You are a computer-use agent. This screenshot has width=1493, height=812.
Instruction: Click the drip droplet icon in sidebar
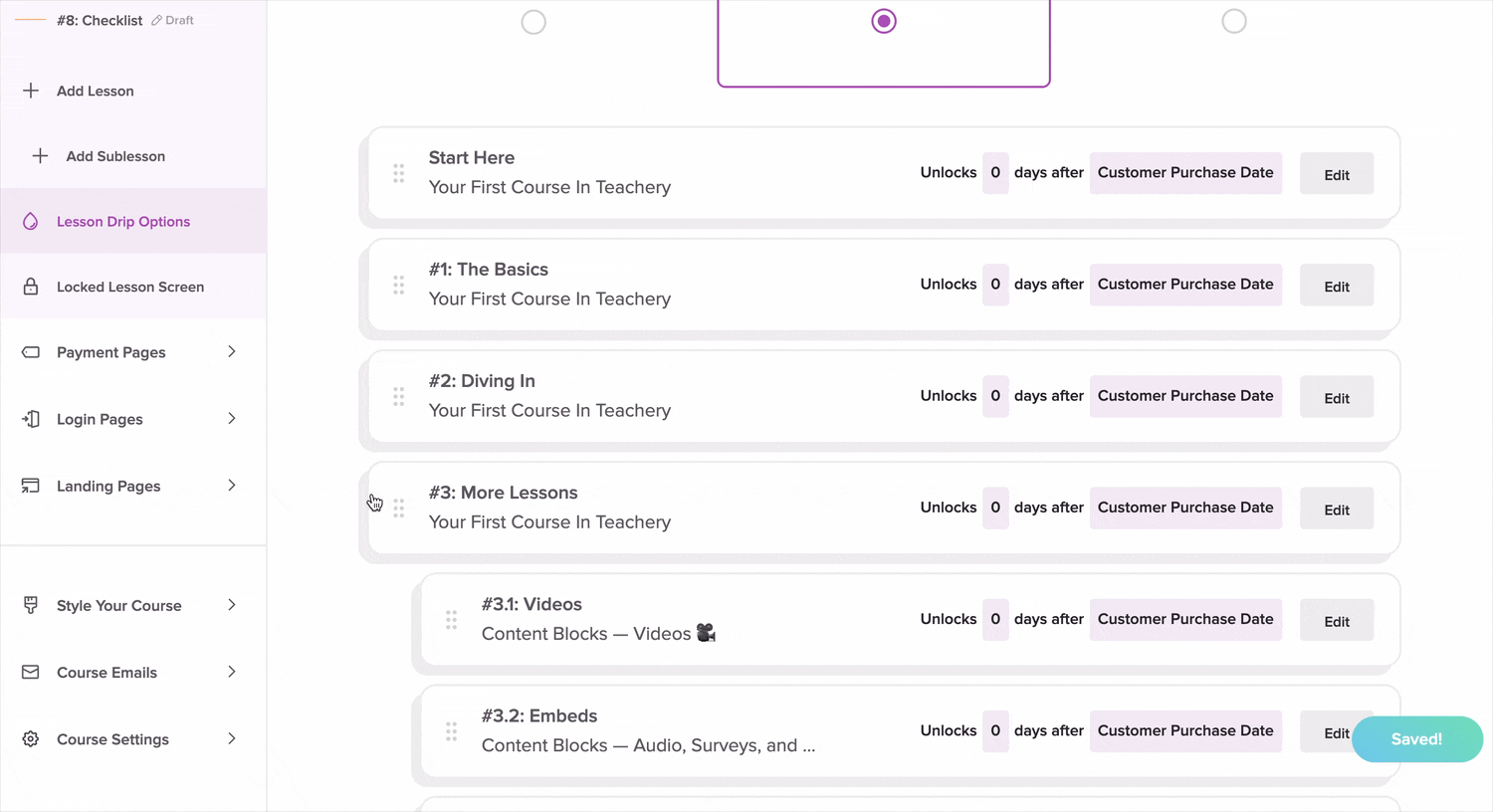pyautogui.click(x=31, y=221)
